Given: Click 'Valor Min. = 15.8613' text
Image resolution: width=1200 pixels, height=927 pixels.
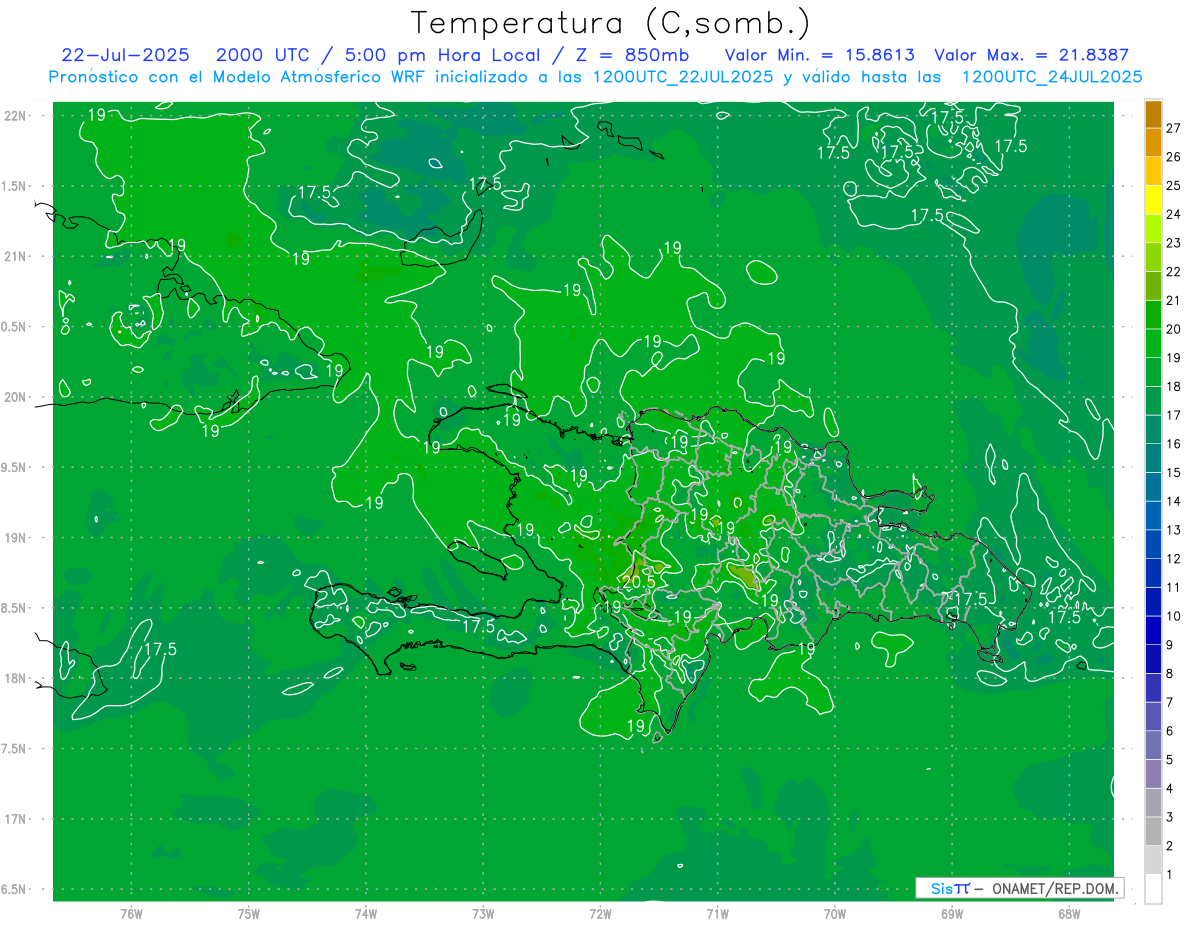Looking at the screenshot, I should pyautogui.click(x=818, y=55).
